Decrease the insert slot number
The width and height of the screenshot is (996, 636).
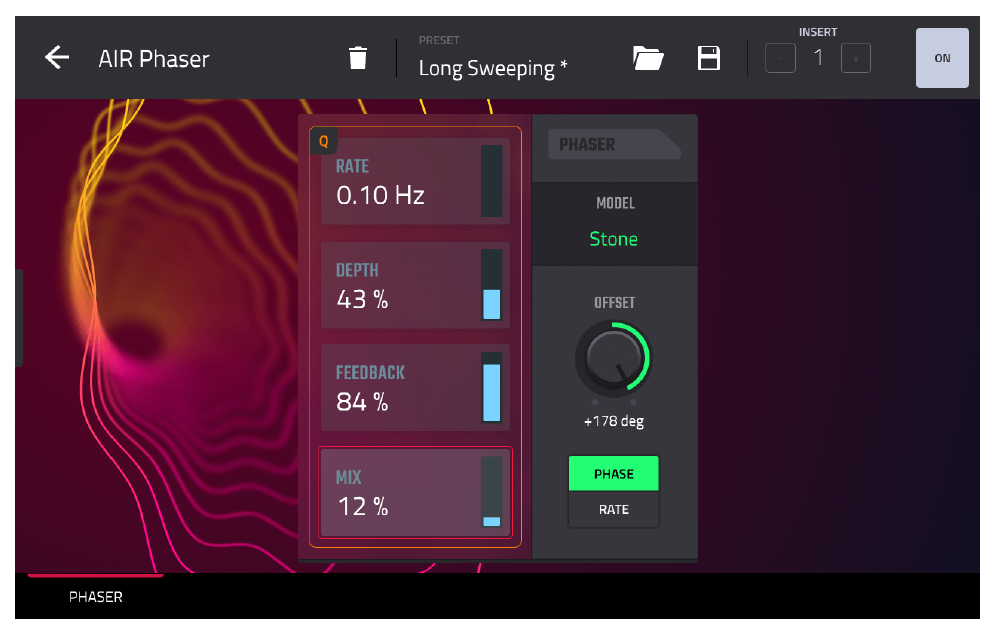coord(780,58)
